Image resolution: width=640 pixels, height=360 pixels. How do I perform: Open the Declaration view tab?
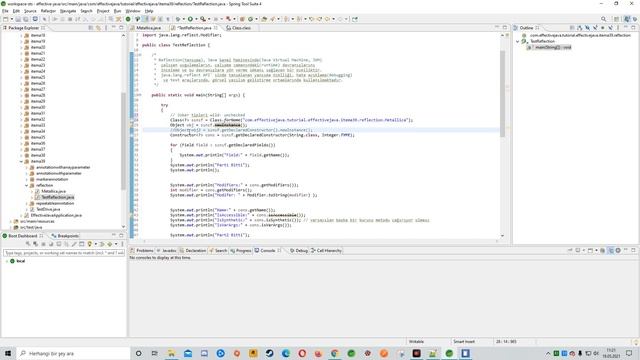coord(193,250)
